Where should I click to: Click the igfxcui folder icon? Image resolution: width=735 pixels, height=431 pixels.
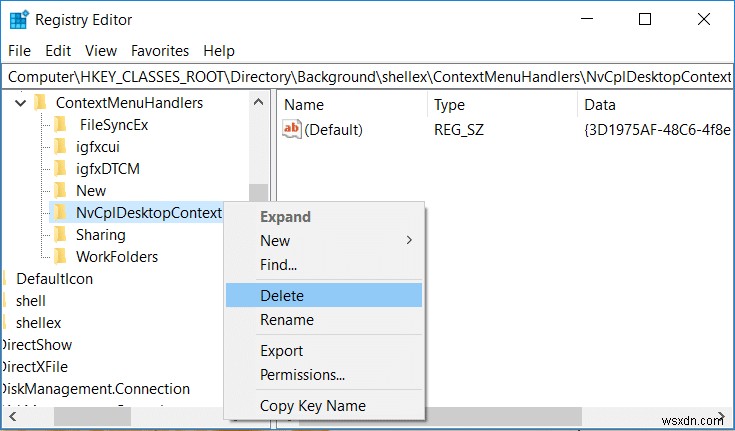point(61,147)
